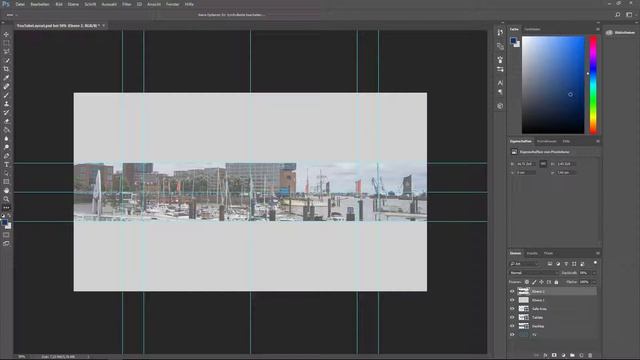The height and width of the screenshot is (360, 640).
Task: Open the layer filter type dropdown
Action: [x=524, y=264]
